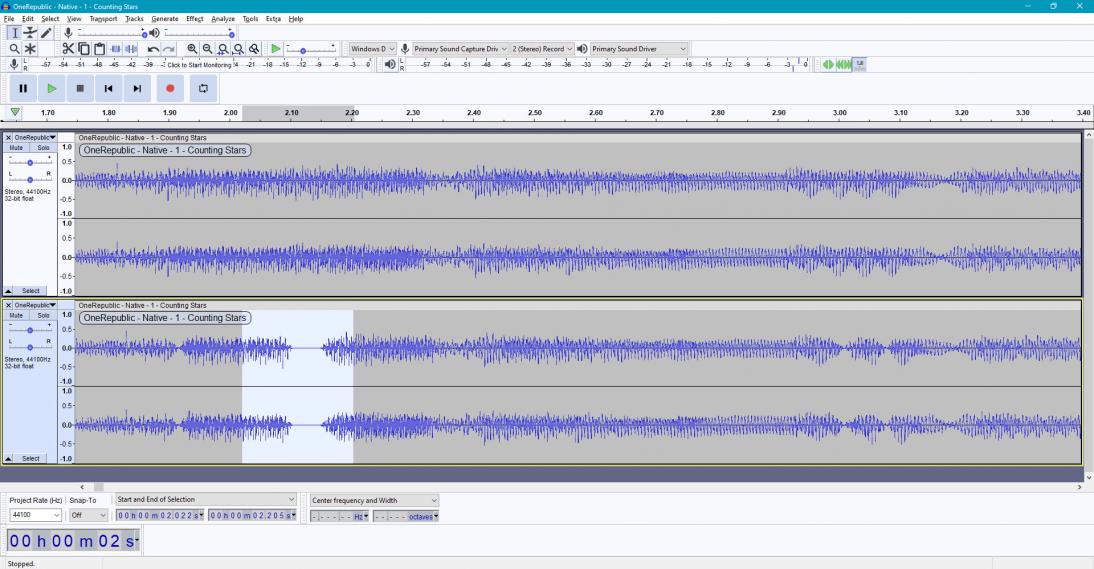The image size is (1094, 569).
Task: Select the Envelope tool
Action: pos(31,33)
